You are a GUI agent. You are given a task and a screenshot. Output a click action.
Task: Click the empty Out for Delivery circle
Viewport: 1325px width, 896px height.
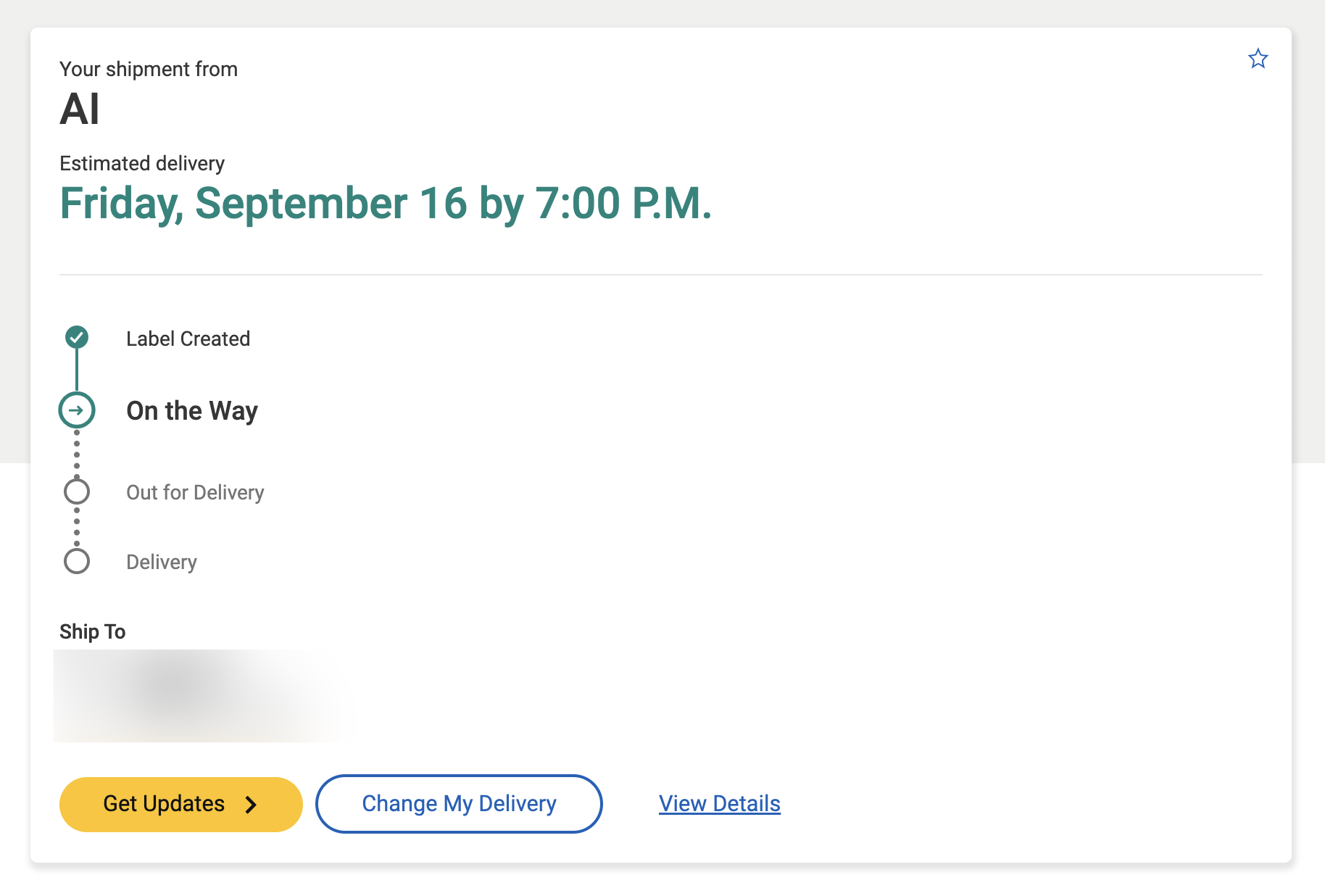tap(77, 491)
